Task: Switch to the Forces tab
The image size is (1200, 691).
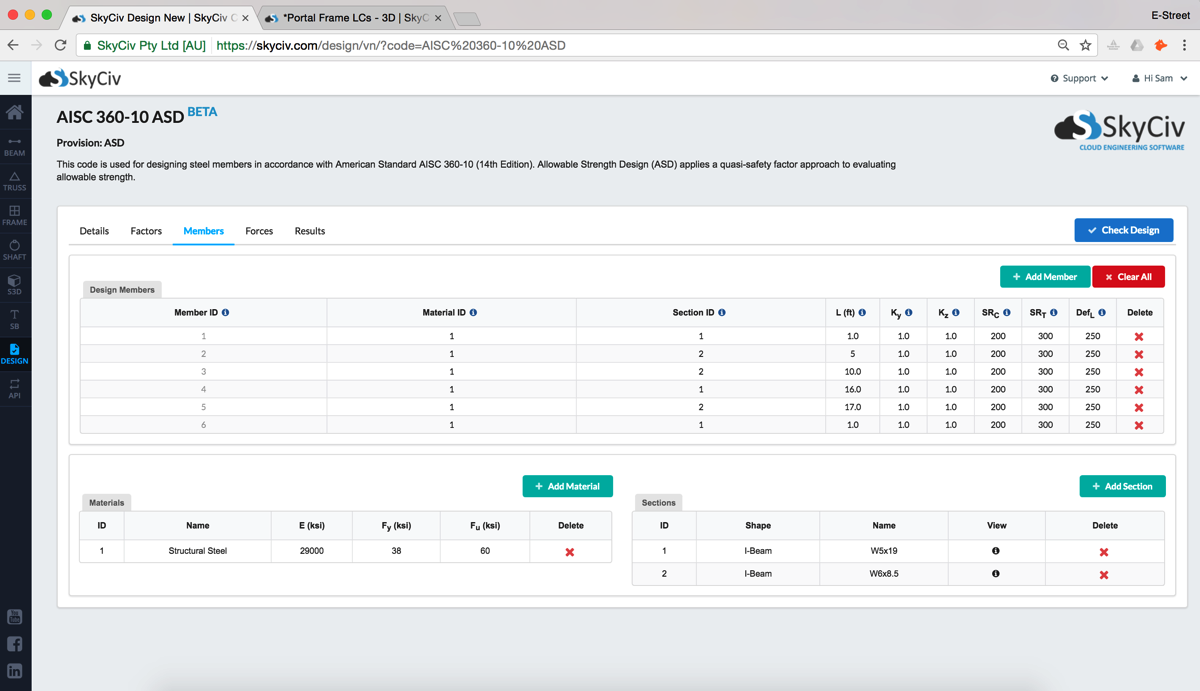Action: coord(259,231)
